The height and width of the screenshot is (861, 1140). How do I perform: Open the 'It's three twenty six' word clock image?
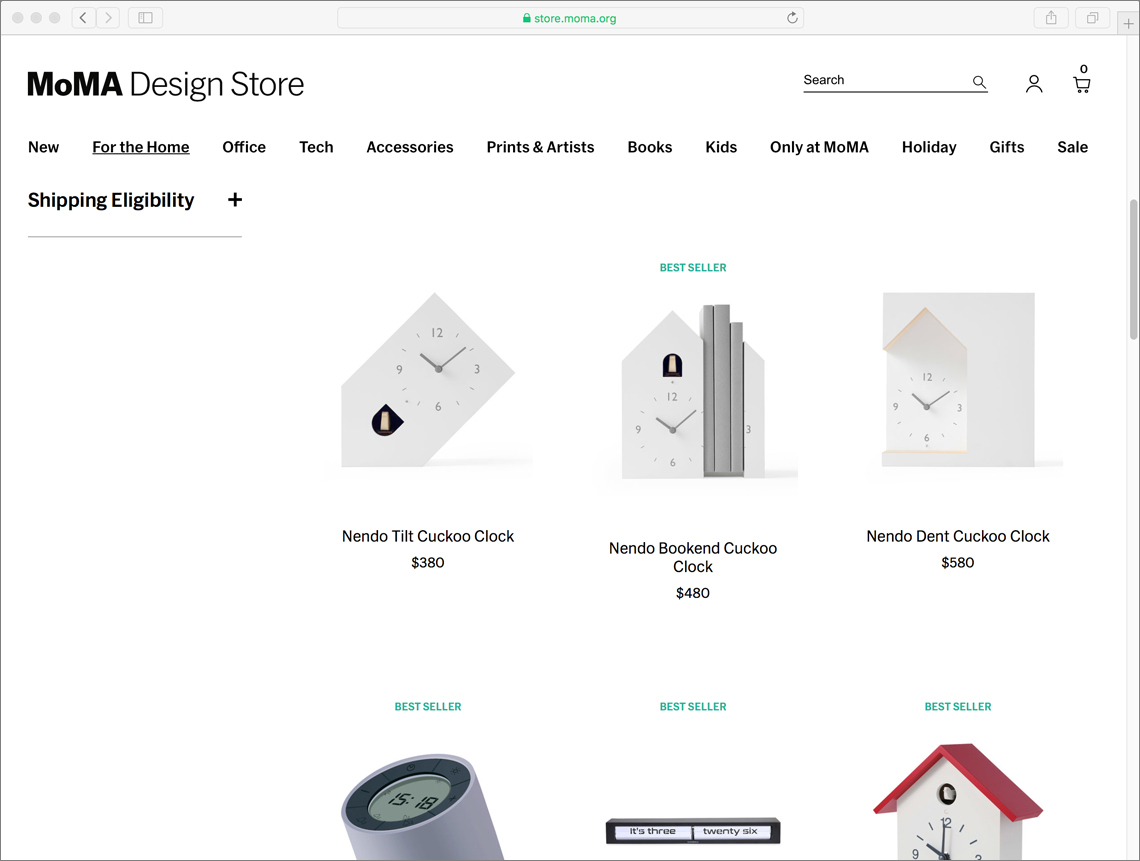tap(693, 830)
